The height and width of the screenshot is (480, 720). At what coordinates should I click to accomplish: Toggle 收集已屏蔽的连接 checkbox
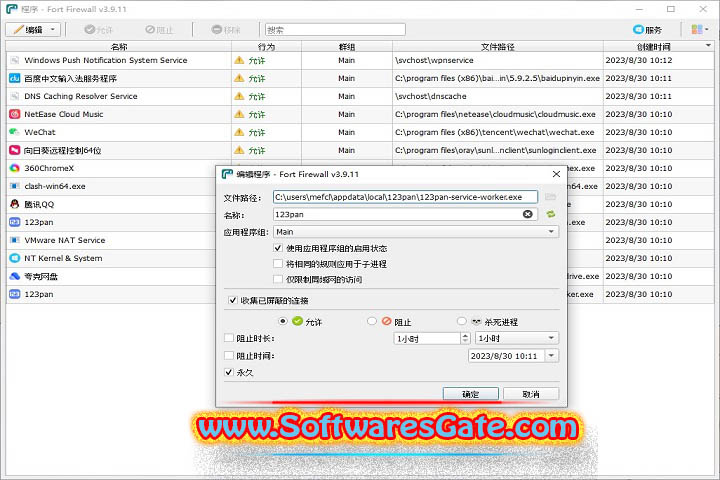pos(233,300)
